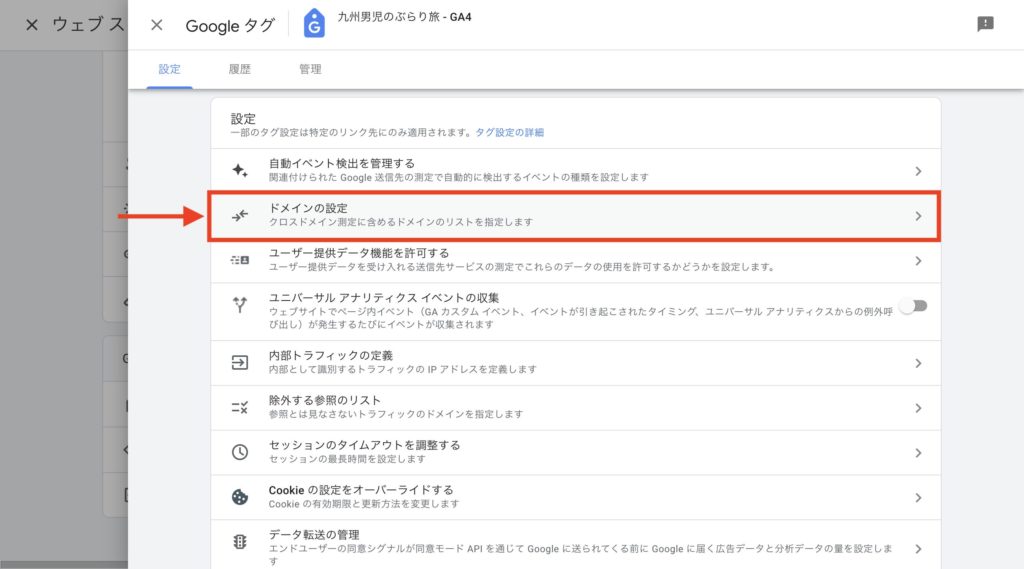Click the user data icon for ユーザー提供データ
Image resolution: width=1024 pixels, height=569 pixels.
240,260
